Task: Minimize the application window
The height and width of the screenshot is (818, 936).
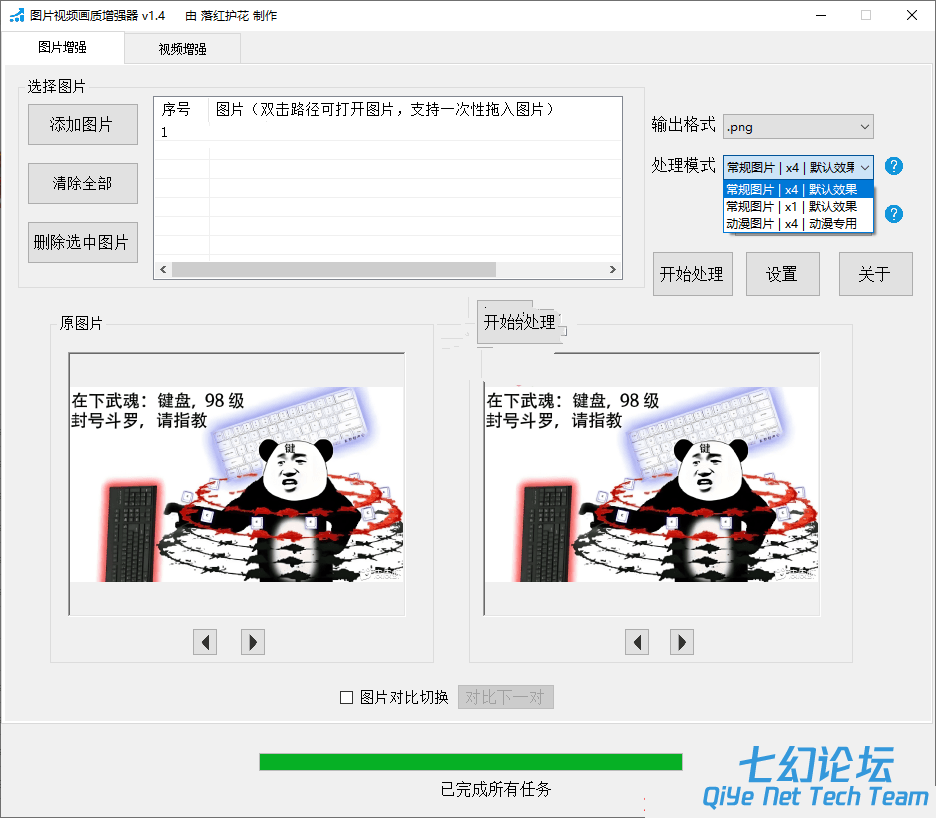Action: [x=821, y=16]
